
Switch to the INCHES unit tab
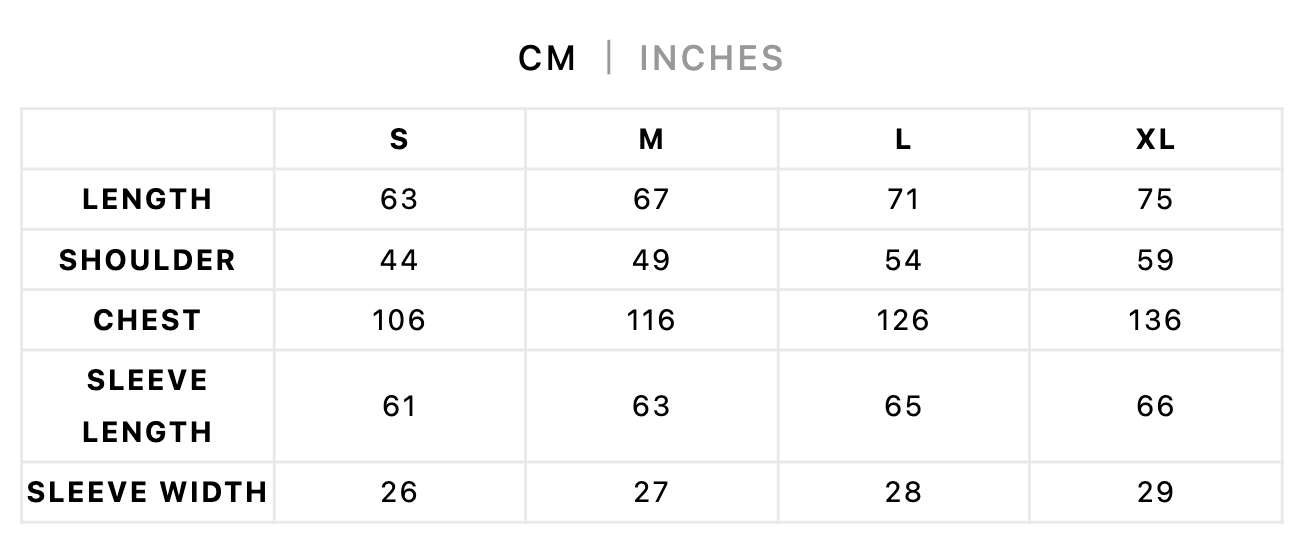click(x=711, y=58)
